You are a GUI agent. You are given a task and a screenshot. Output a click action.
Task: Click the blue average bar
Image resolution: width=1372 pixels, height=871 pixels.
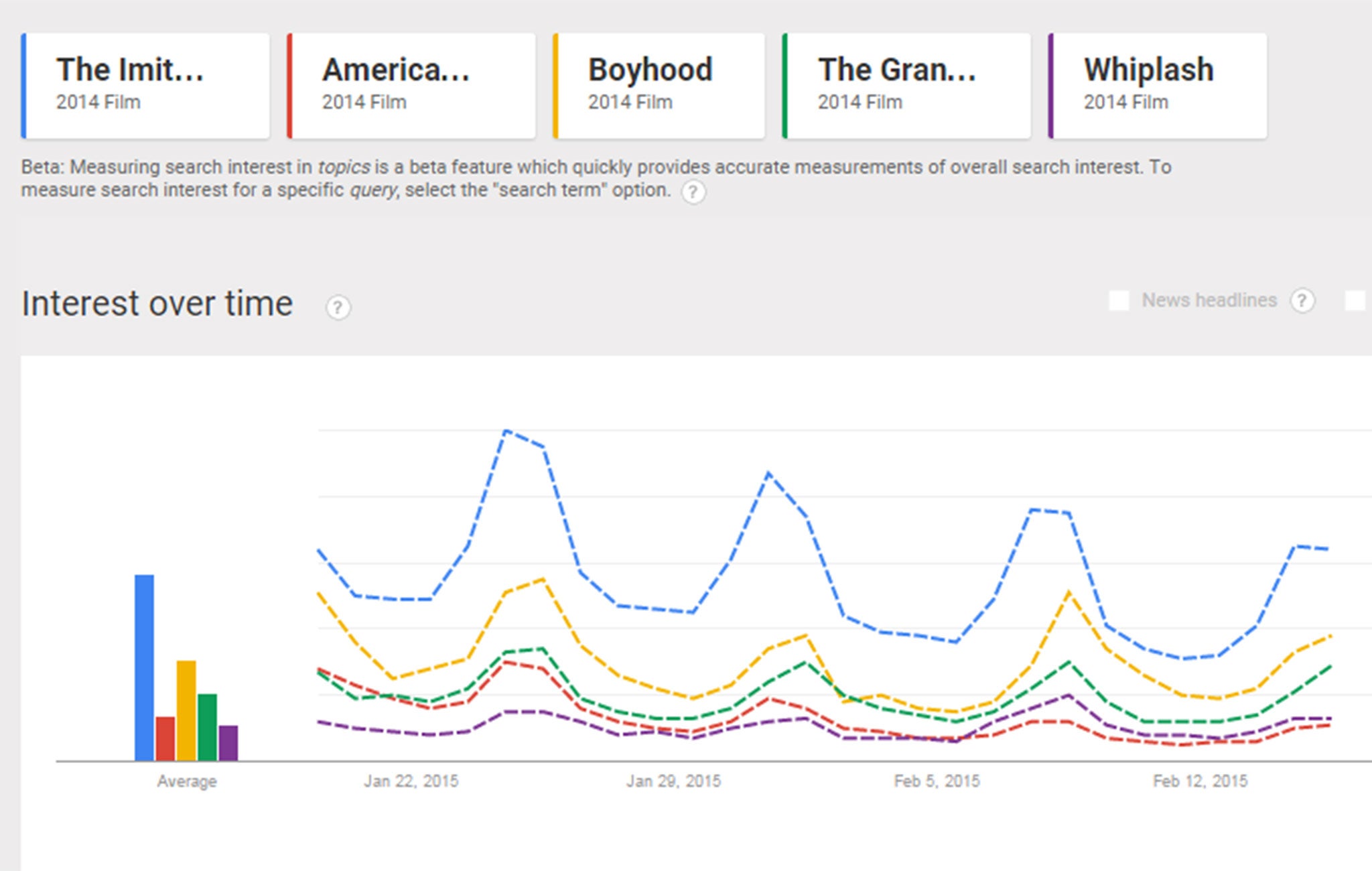144,667
